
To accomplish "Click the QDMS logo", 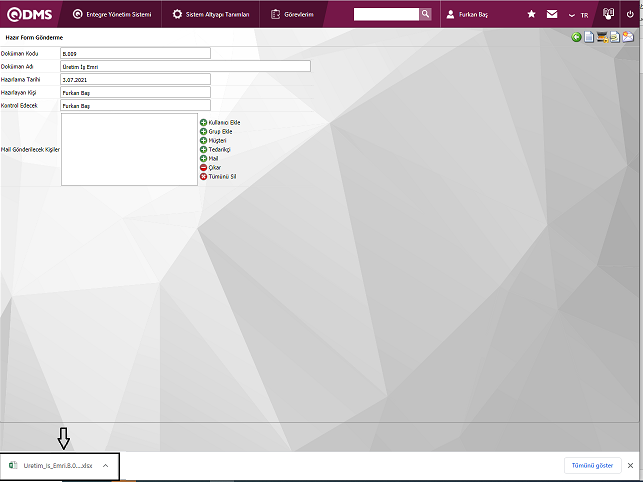I will click(30, 14).
